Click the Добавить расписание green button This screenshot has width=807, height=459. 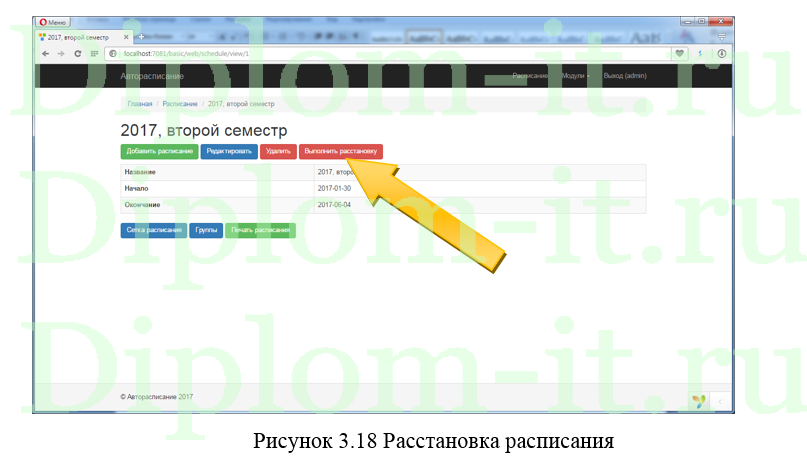[x=160, y=151]
